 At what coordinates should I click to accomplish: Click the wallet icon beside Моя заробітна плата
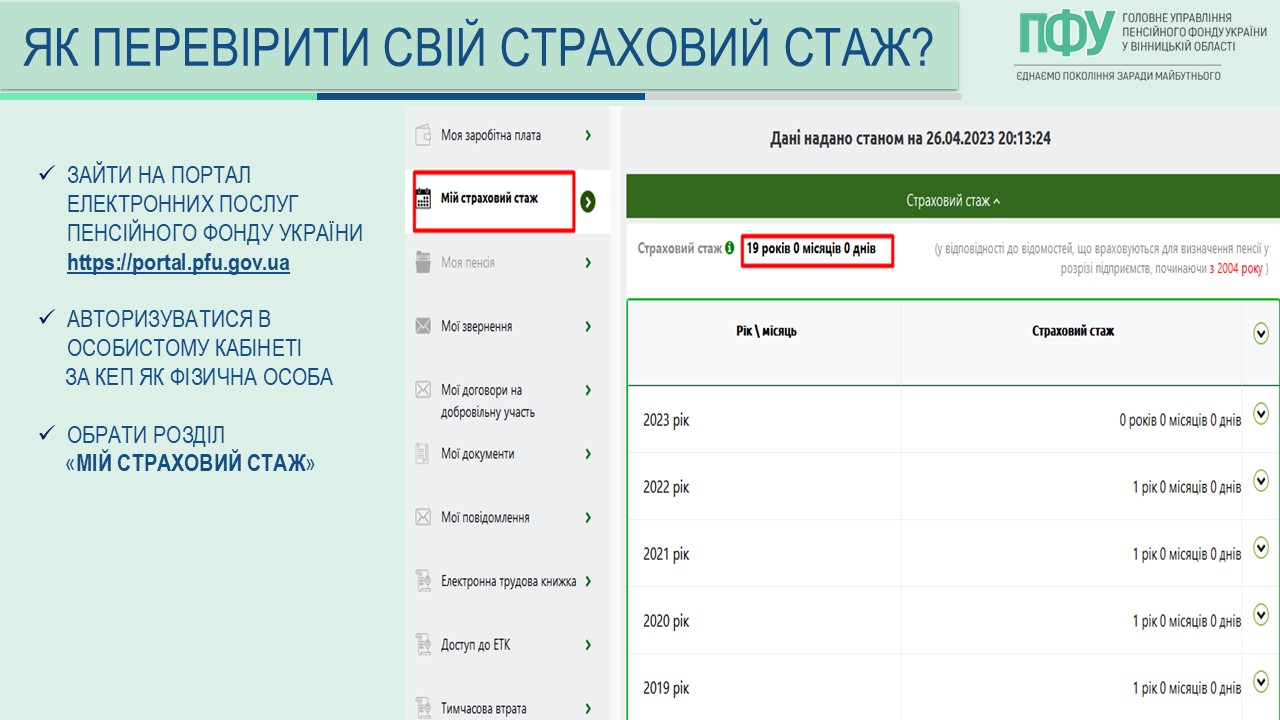(423, 136)
